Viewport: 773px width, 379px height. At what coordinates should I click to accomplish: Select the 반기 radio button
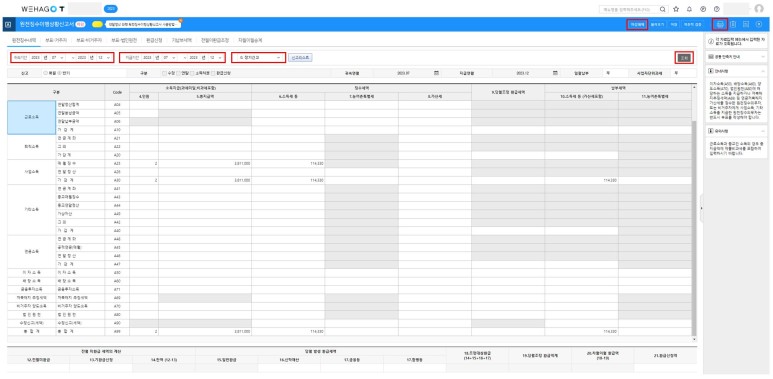[59, 73]
